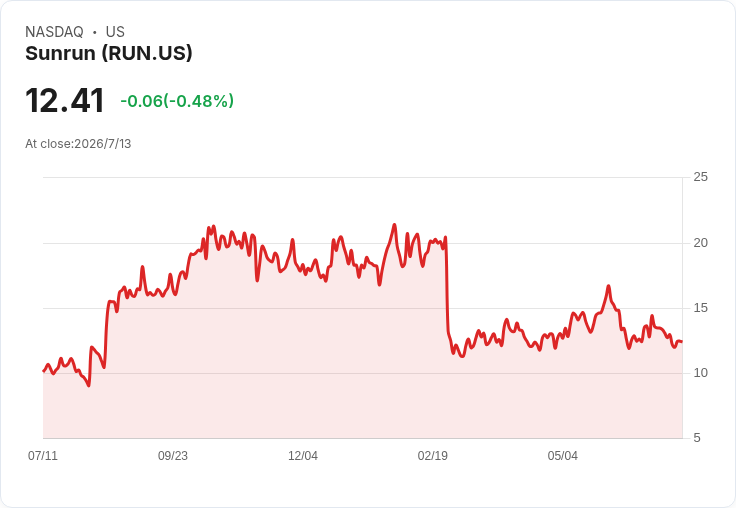Click the US market label
Image resolution: width=736 pixels, height=508 pixels.
[x=115, y=31]
